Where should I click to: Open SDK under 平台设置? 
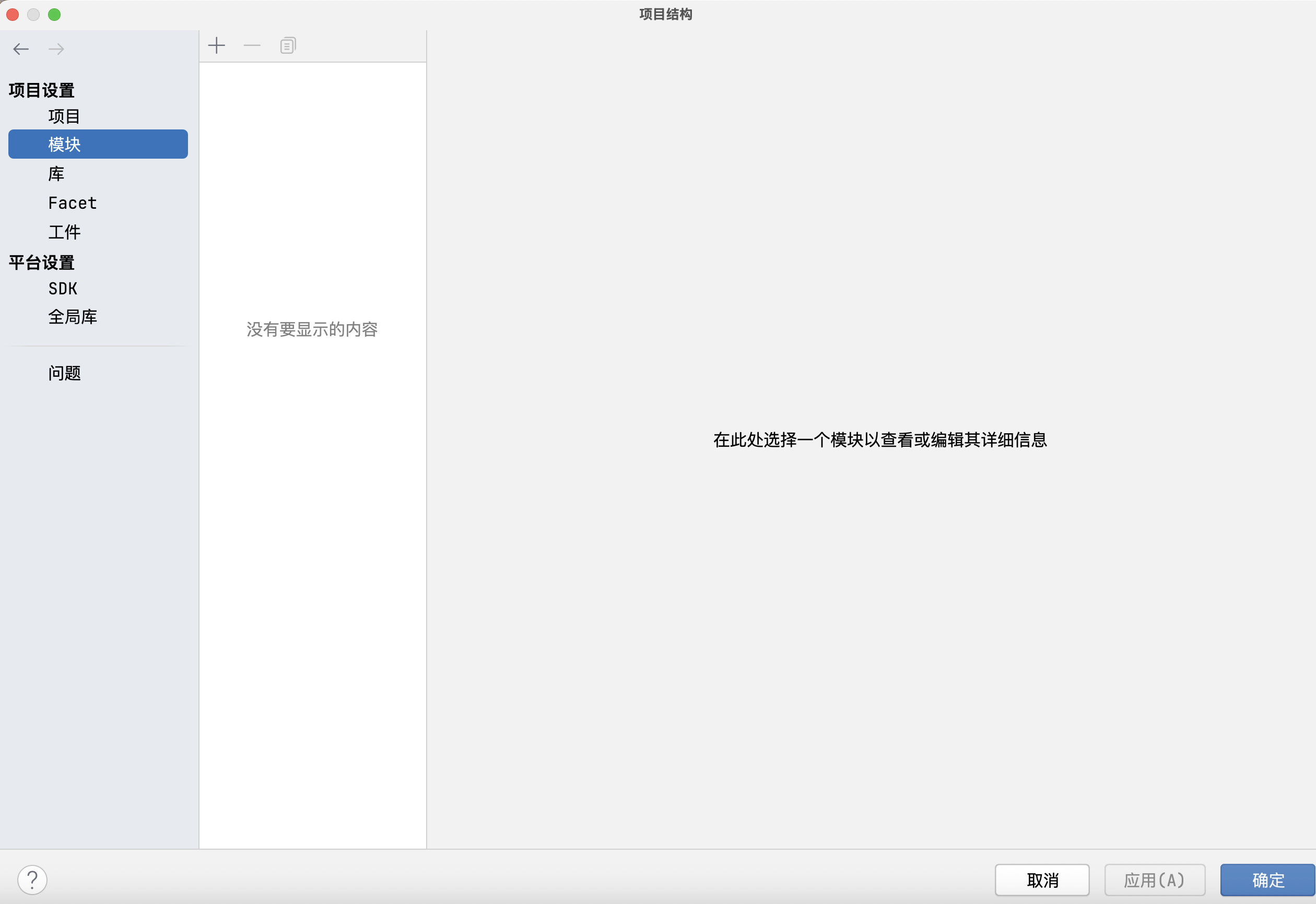tap(63, 289)
